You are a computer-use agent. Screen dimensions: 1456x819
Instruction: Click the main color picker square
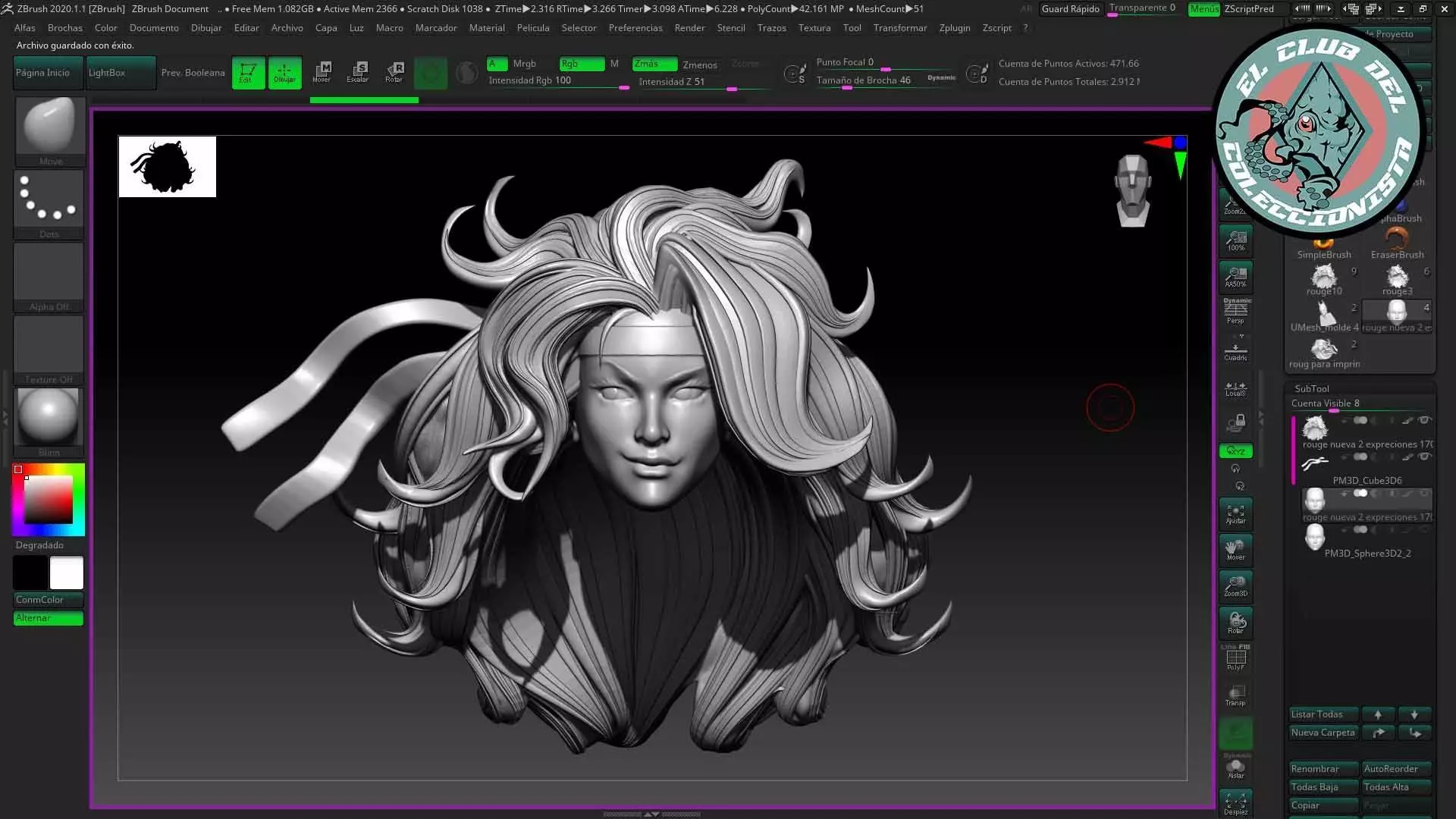(x=49, y=500)
